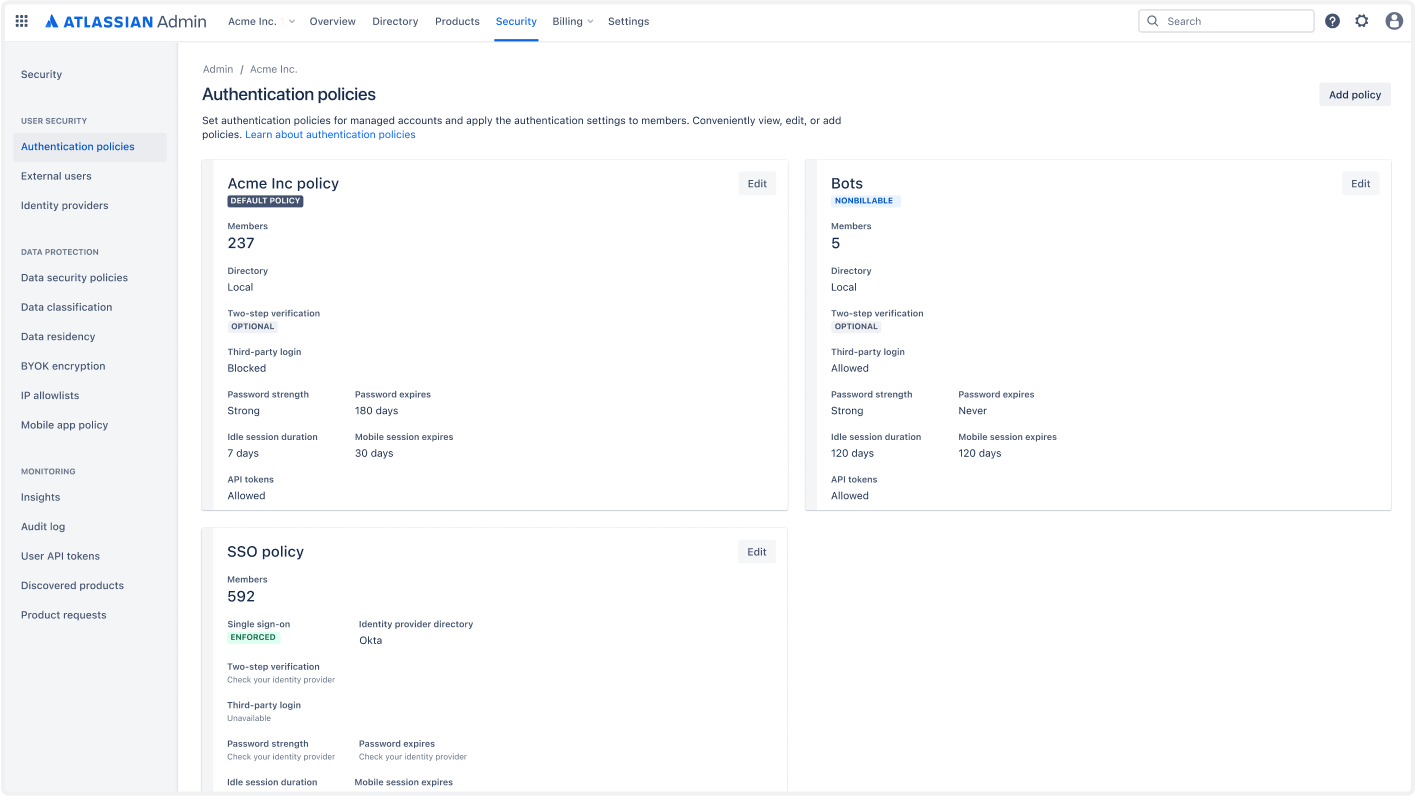Open the app switcher grid icon
Image resolution: width=1415 pixels, height=796 pixels.
(x=21, y=20)
